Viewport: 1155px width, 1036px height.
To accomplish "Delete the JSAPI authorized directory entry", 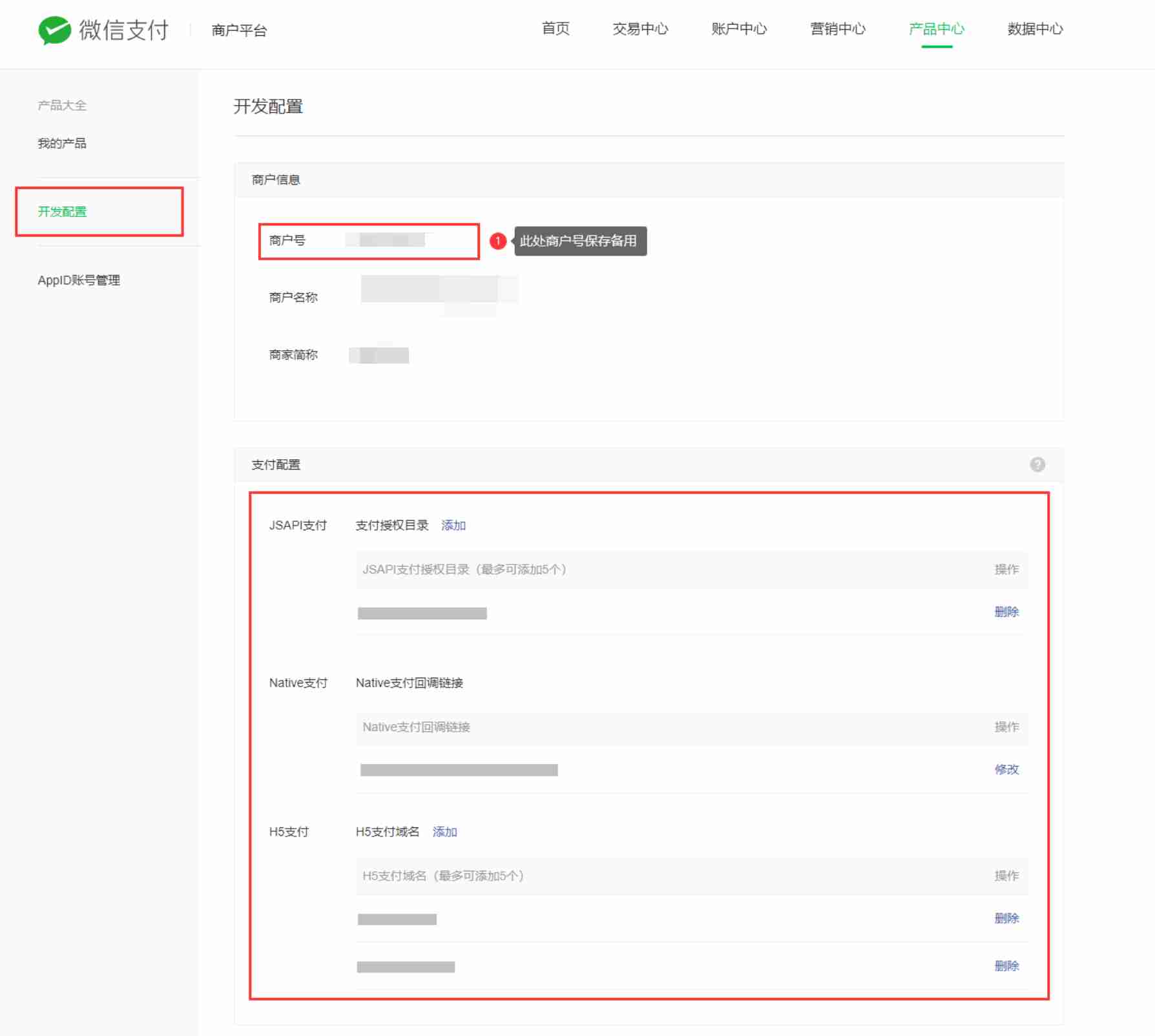I will (1006, 612).
